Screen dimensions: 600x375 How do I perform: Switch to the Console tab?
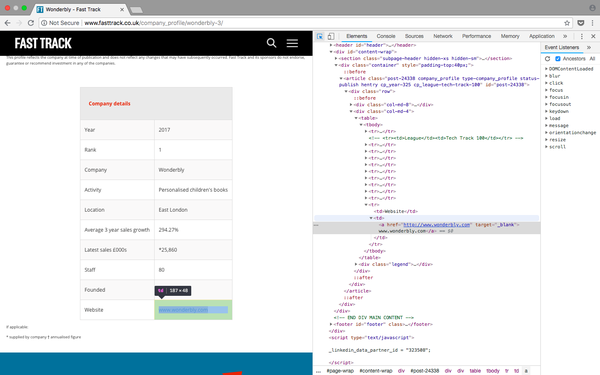[386, 36]
